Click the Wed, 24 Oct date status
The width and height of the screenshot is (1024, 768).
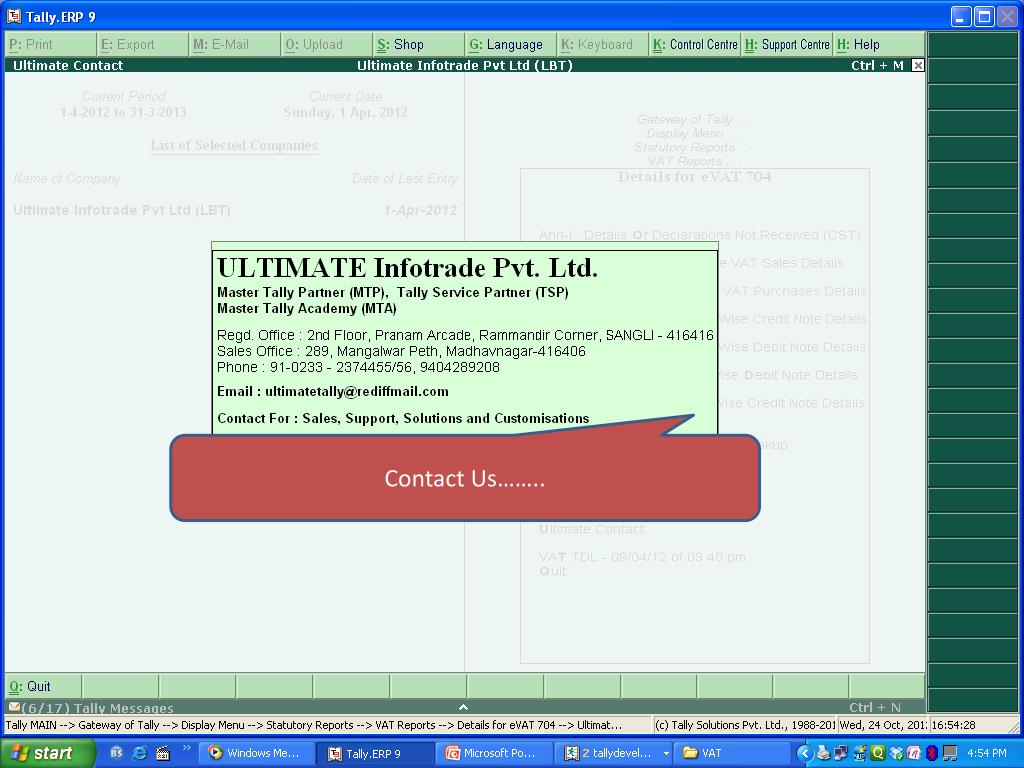pos(882,725)
